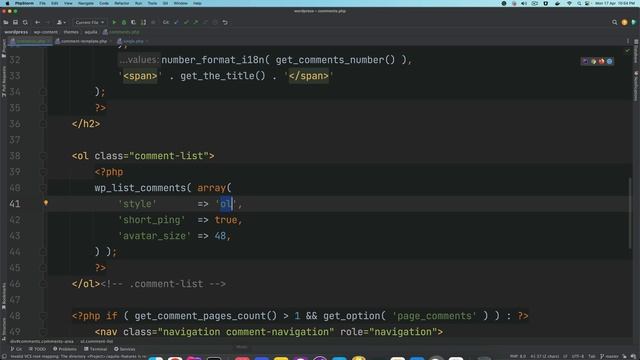This screenshot has height=360, width=640.
Task: Open the Services tool window
Action: point(124,349)
